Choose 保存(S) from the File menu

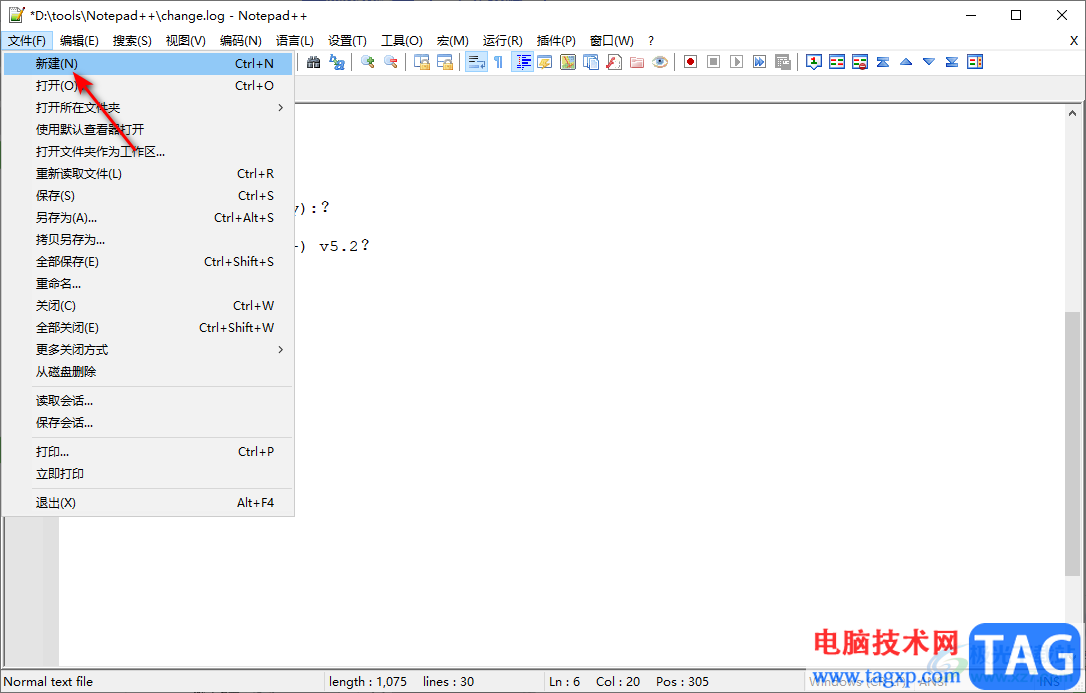click(x=148, y=196)
